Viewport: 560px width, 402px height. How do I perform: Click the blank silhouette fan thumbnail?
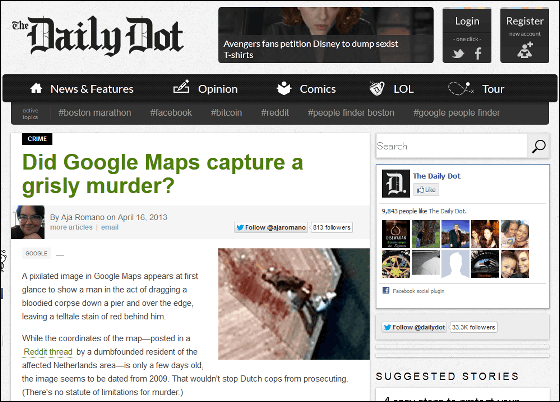click(455, 264)
